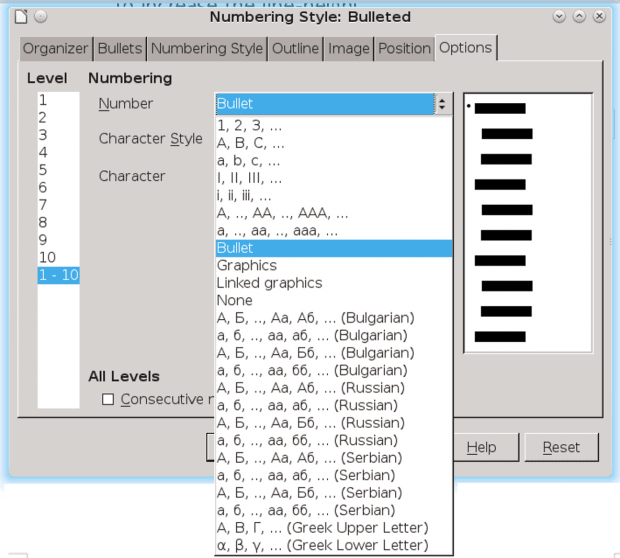Select level 1 in Level list

(x=59, y=100)
